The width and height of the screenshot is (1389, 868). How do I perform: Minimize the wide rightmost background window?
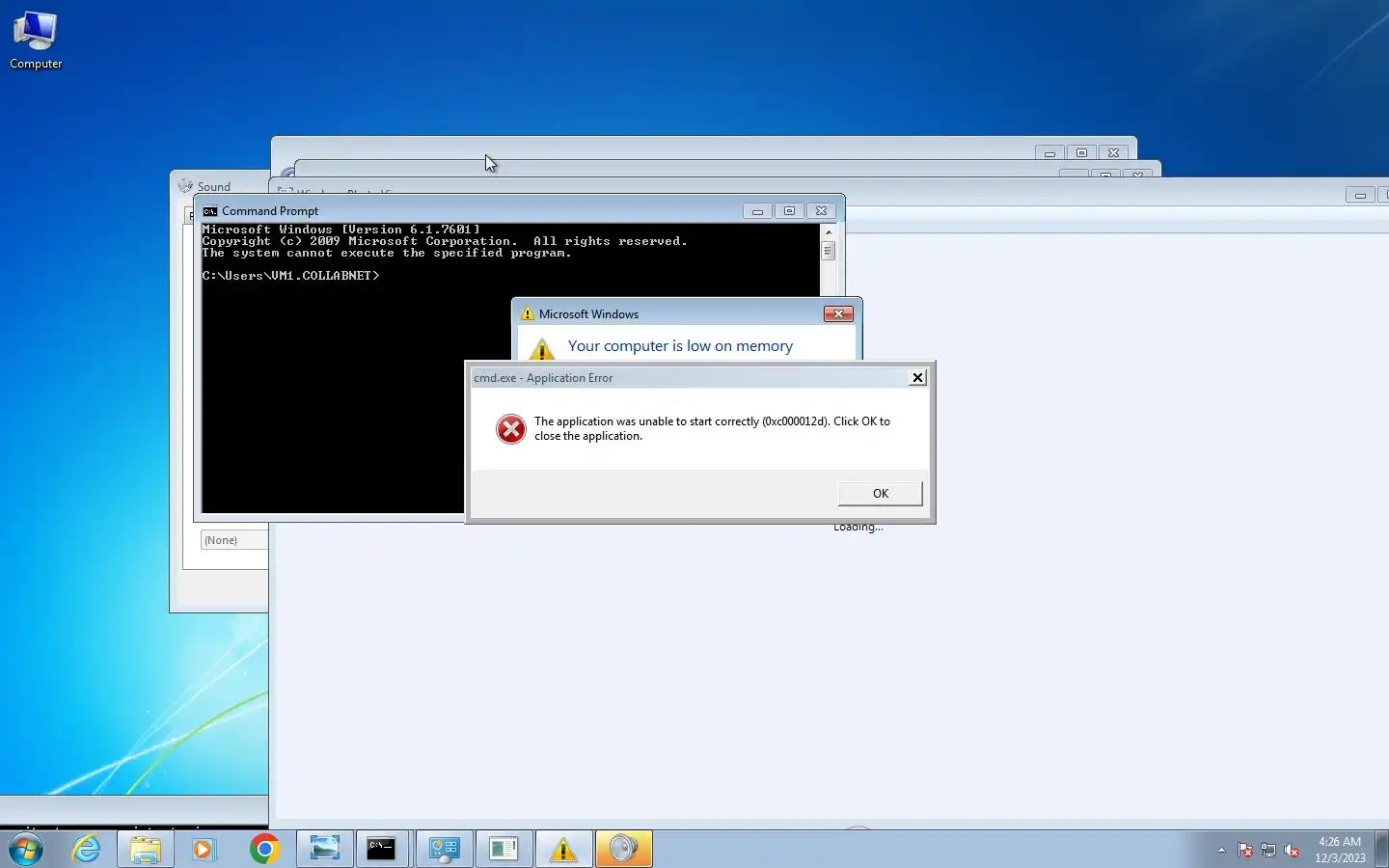pyautogui.click(x=1360, y=195)
